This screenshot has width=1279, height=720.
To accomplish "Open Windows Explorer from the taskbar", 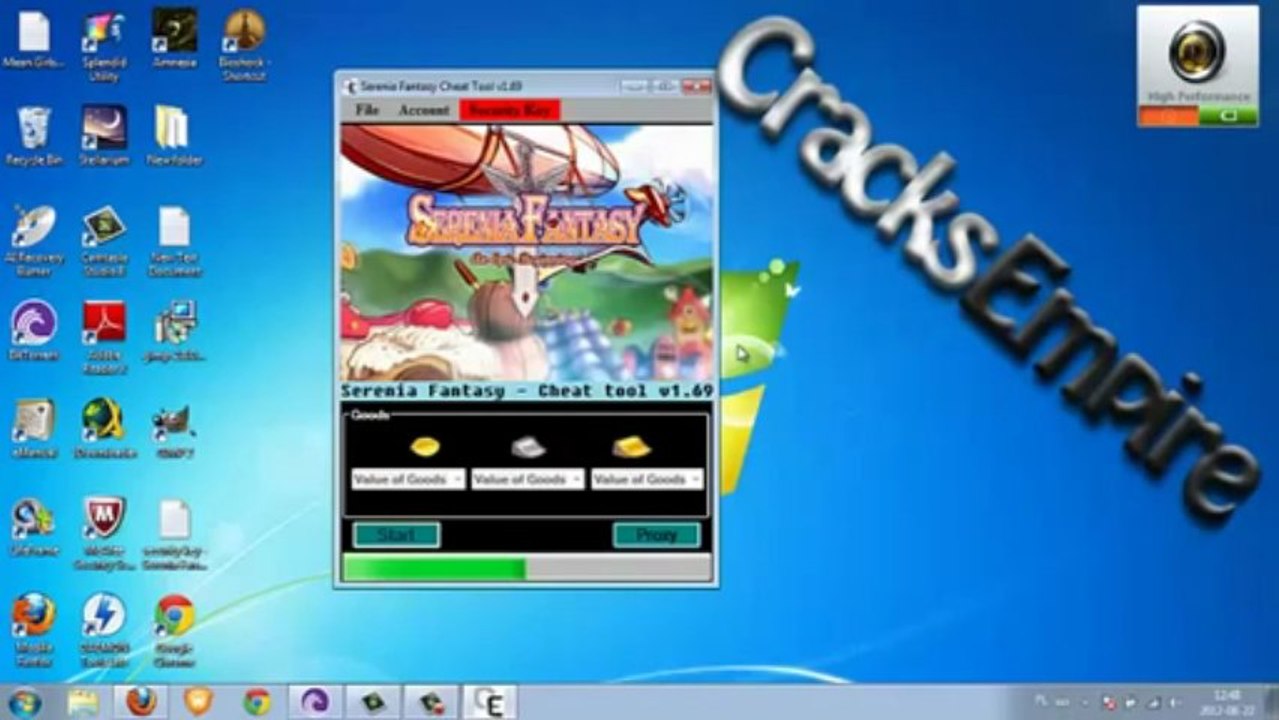I will [x=83, y=702].
